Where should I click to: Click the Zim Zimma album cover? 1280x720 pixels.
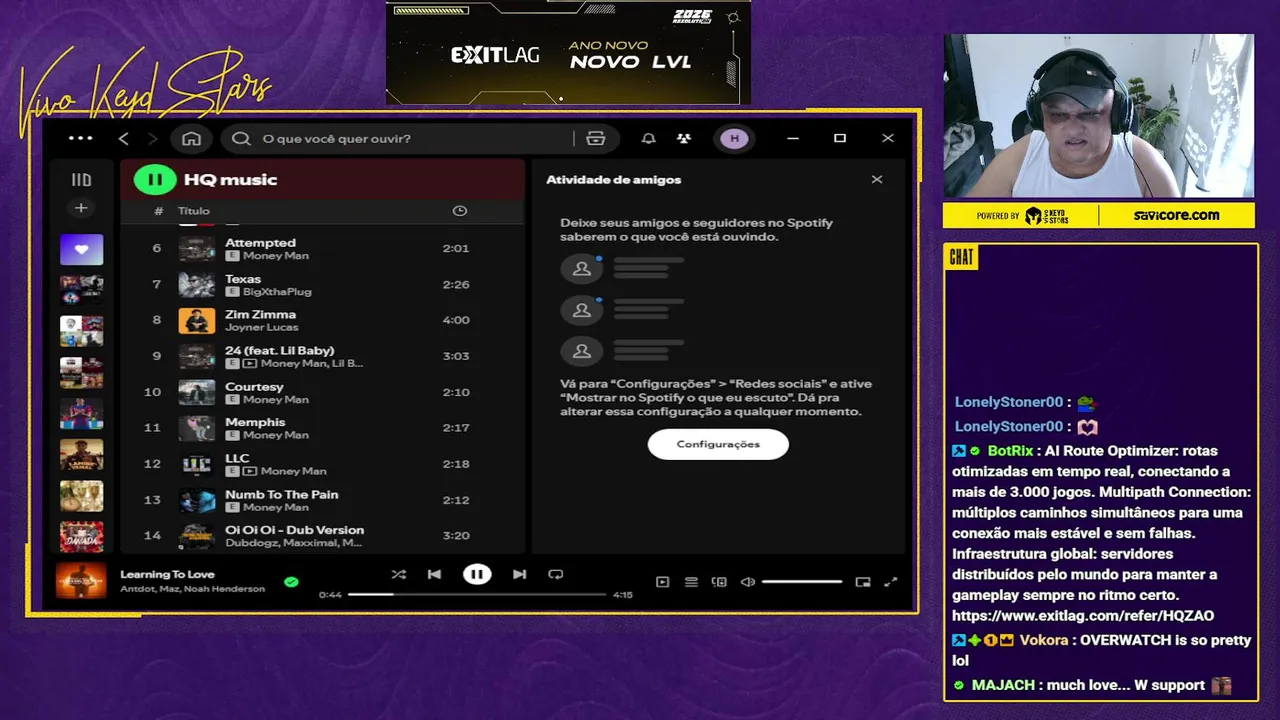197,320
